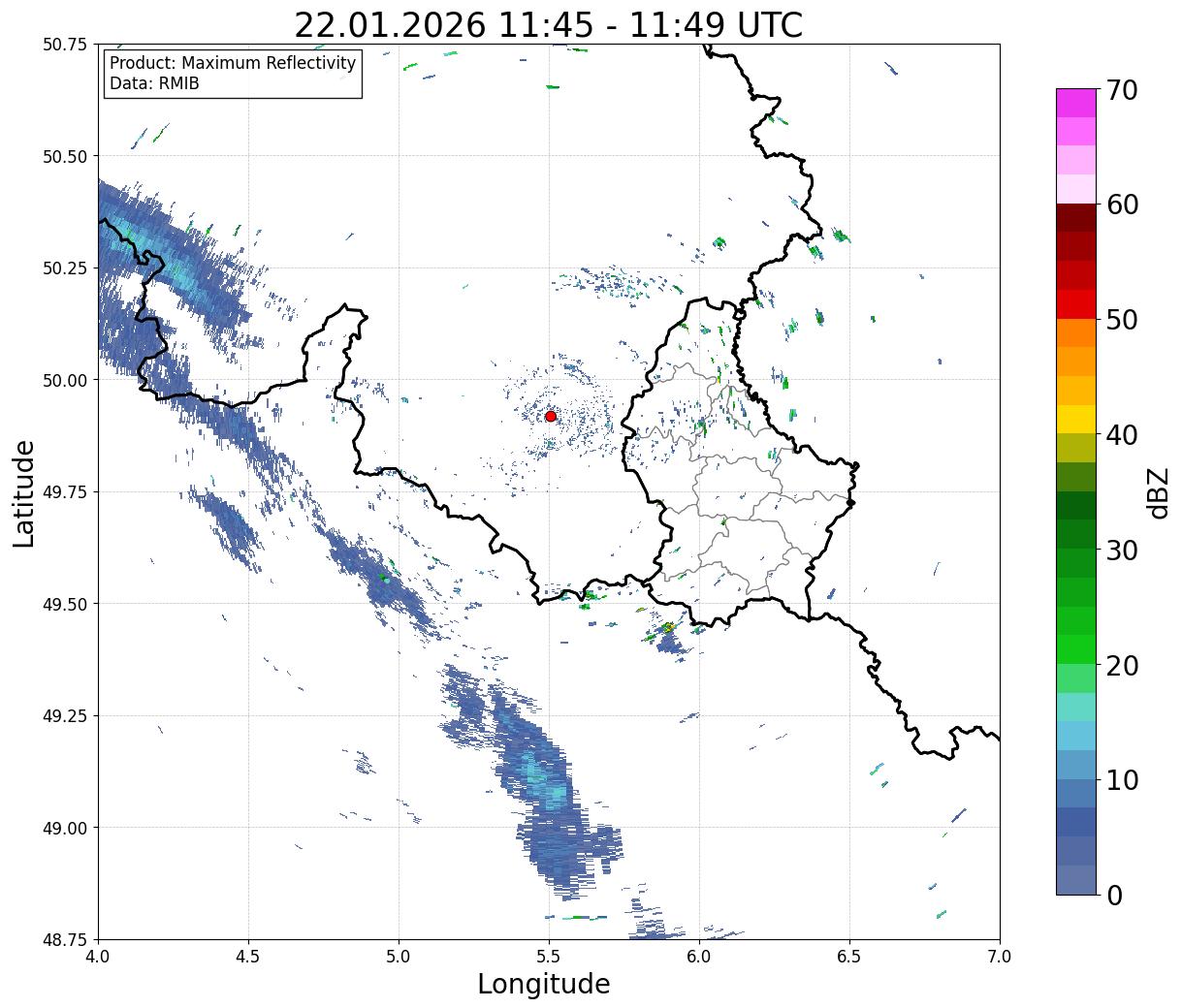Viewport: 1182px width, 1008px height.
Task: Click the latitude tick label 49.00
Action: (x=65, y=828)
